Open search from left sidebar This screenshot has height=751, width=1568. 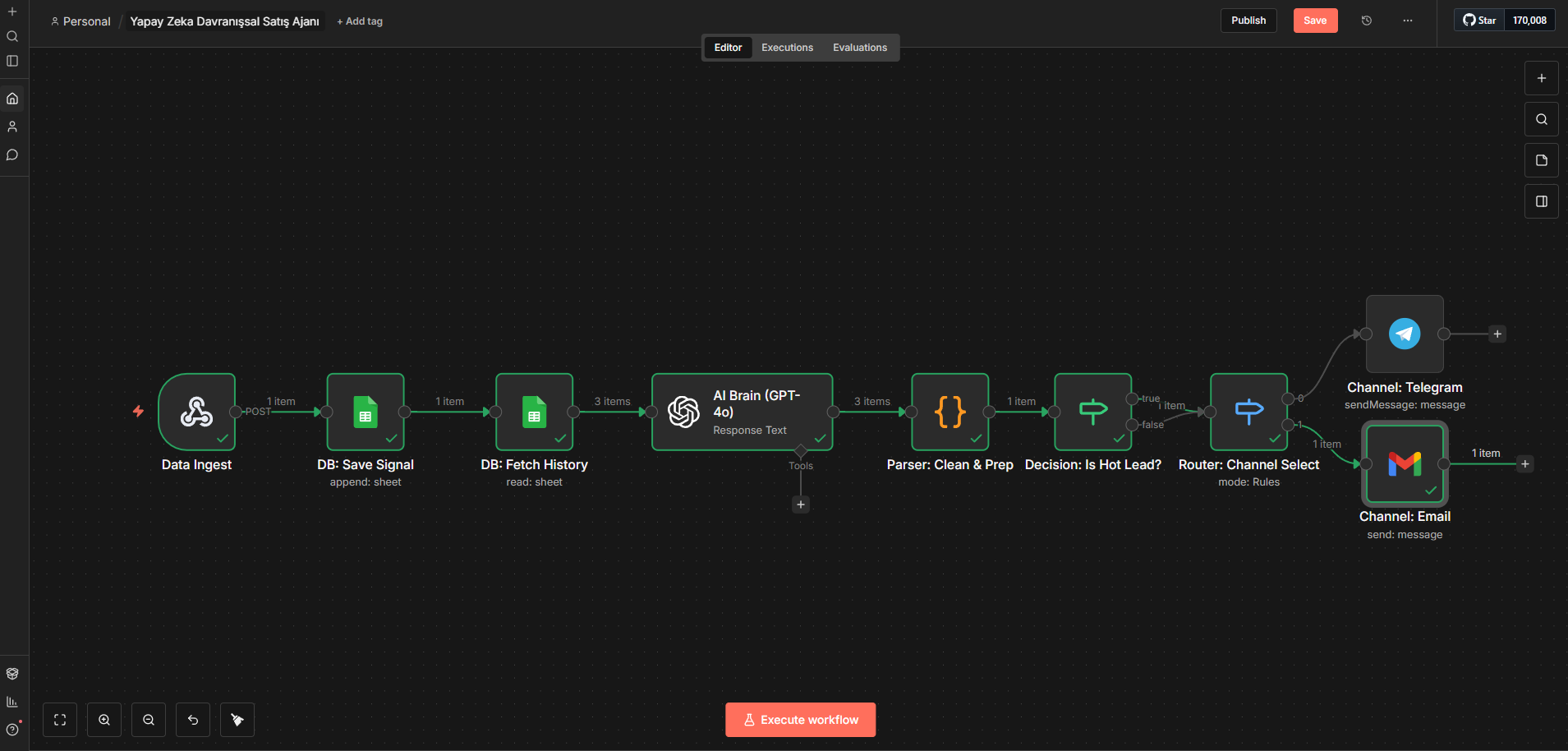coord(12,36)
